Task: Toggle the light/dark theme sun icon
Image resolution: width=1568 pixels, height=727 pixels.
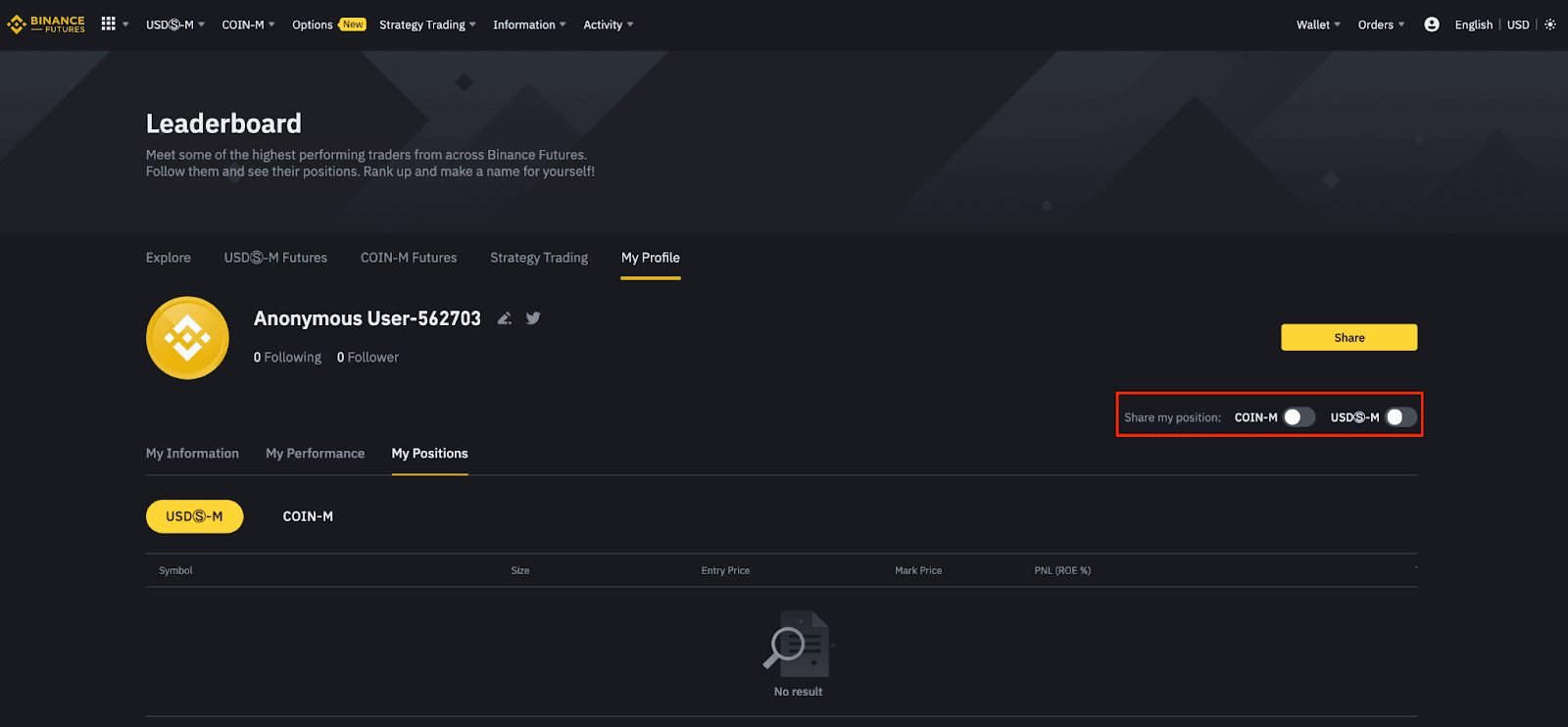Action: pyautogui.click(x=1550, y=24)
